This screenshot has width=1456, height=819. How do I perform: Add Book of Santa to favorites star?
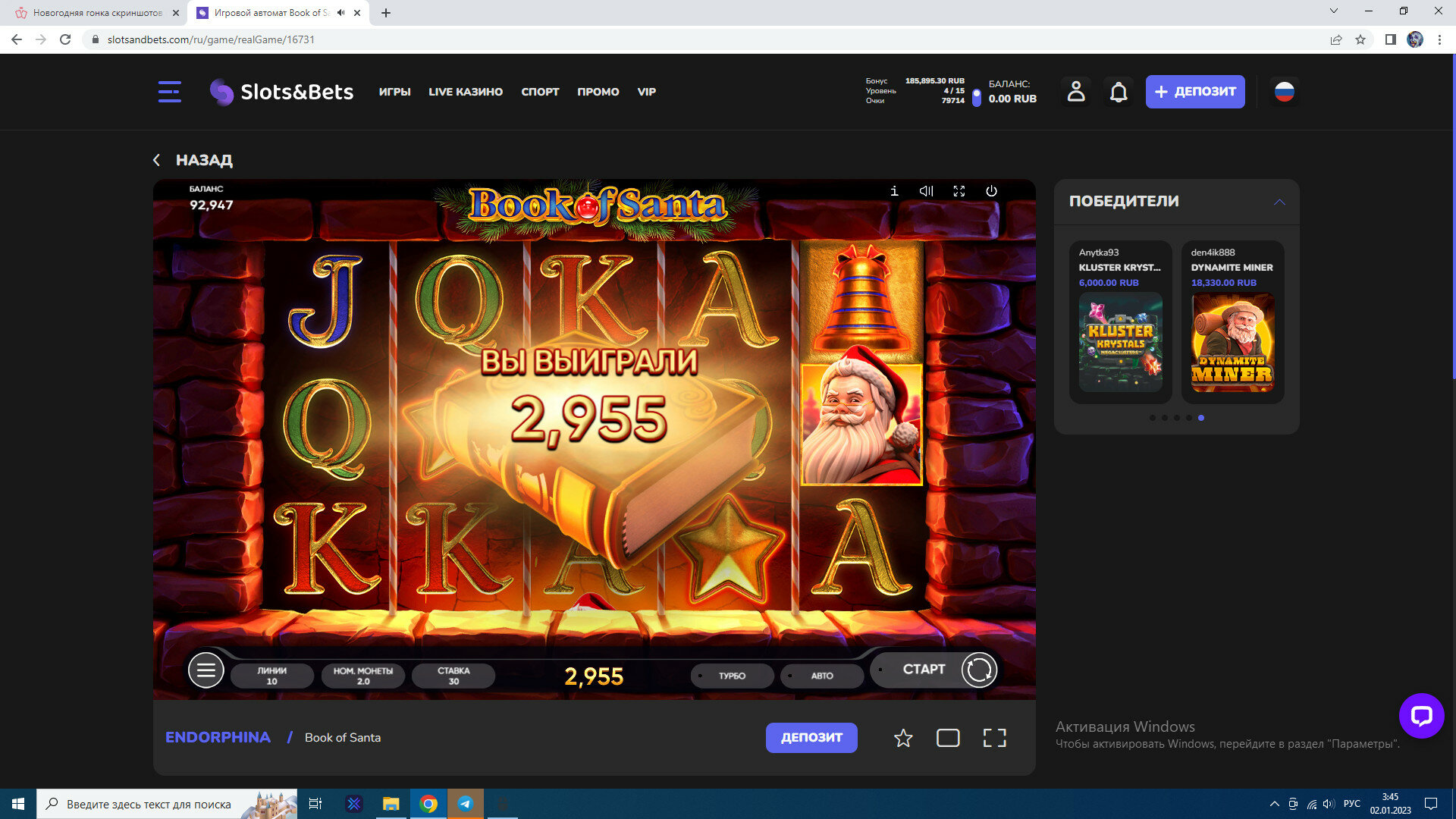[902, 738]
